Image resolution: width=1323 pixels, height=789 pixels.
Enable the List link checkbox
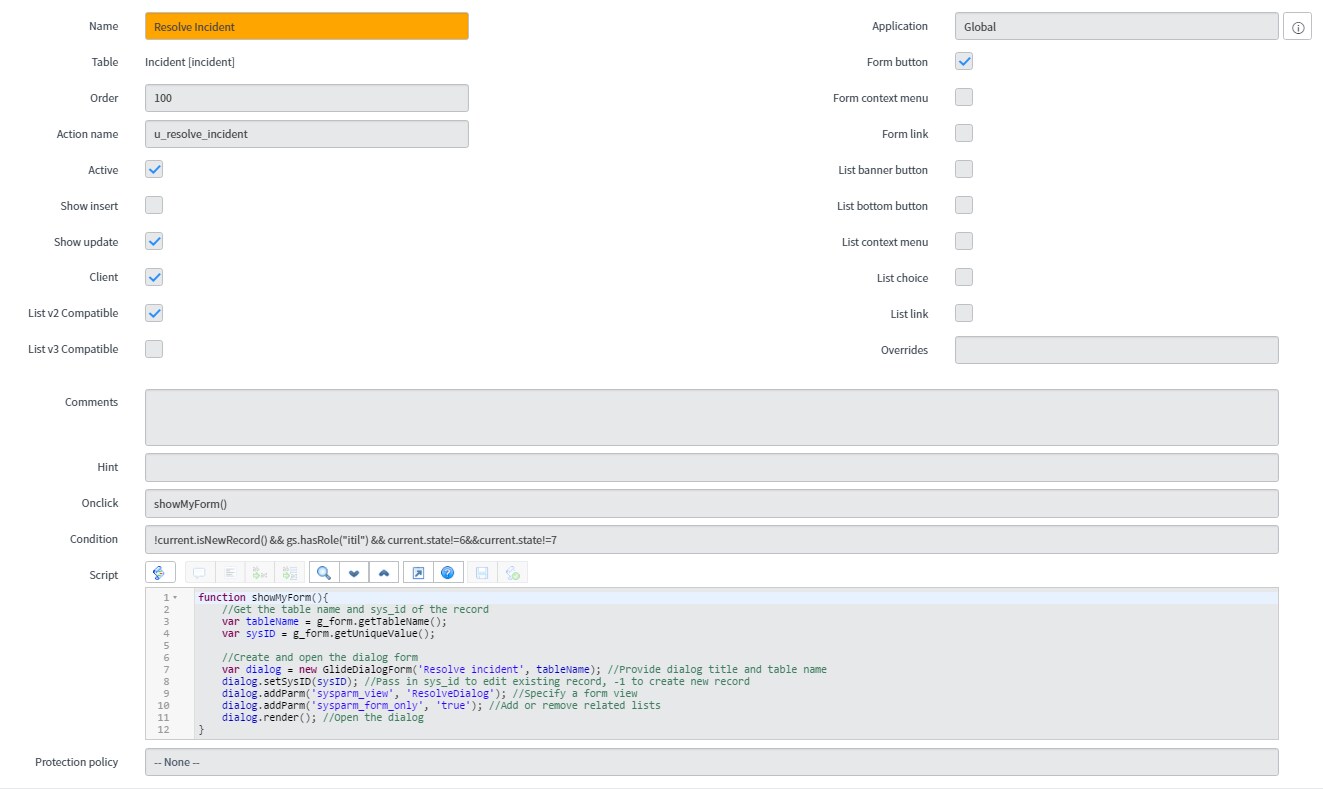tap(964, 313)
